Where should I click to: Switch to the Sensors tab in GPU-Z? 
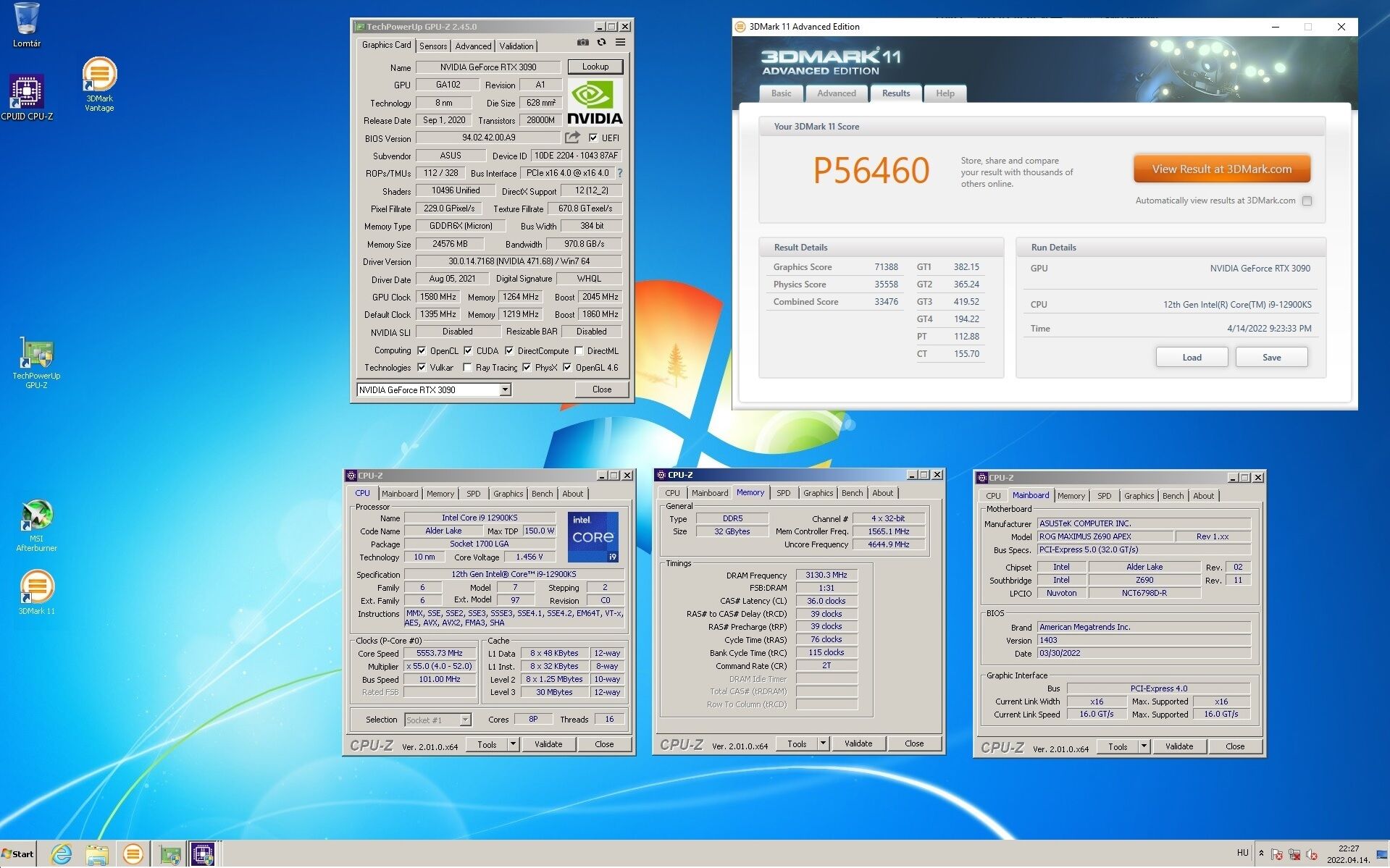[433, 46]
